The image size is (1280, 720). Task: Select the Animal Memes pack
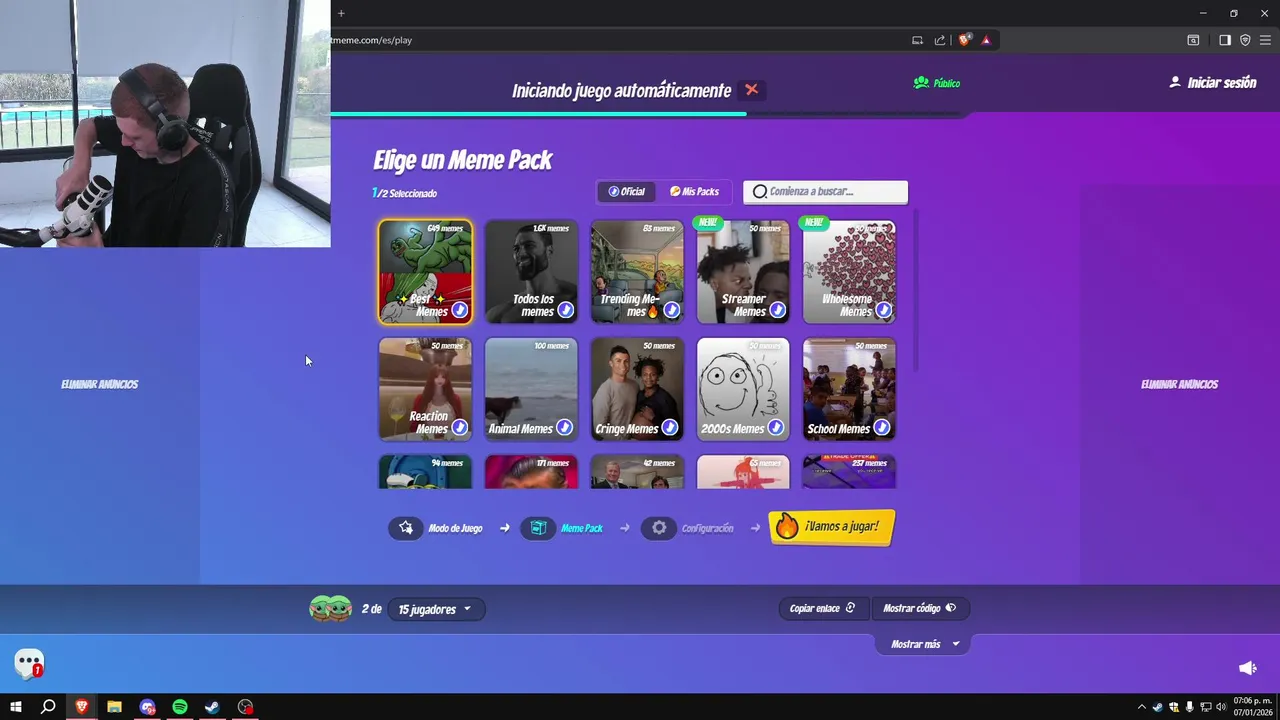pyautogui.click(x=531, y=389)
